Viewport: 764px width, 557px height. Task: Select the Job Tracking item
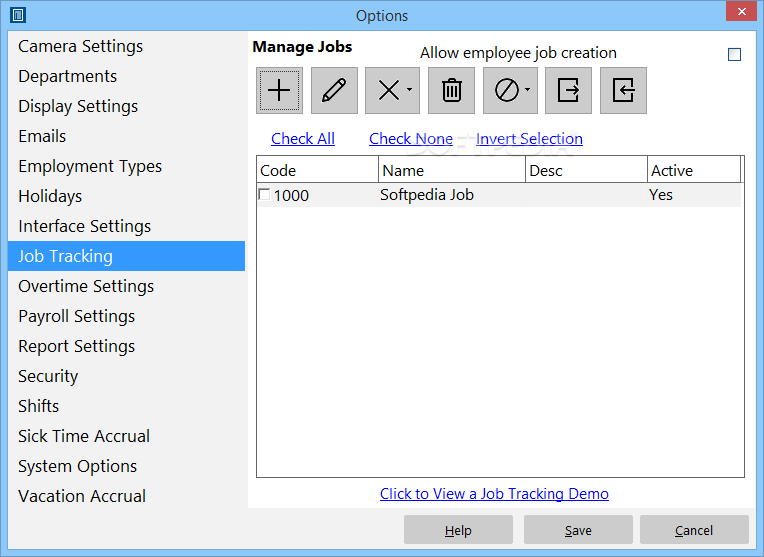(x=126, y=256)
